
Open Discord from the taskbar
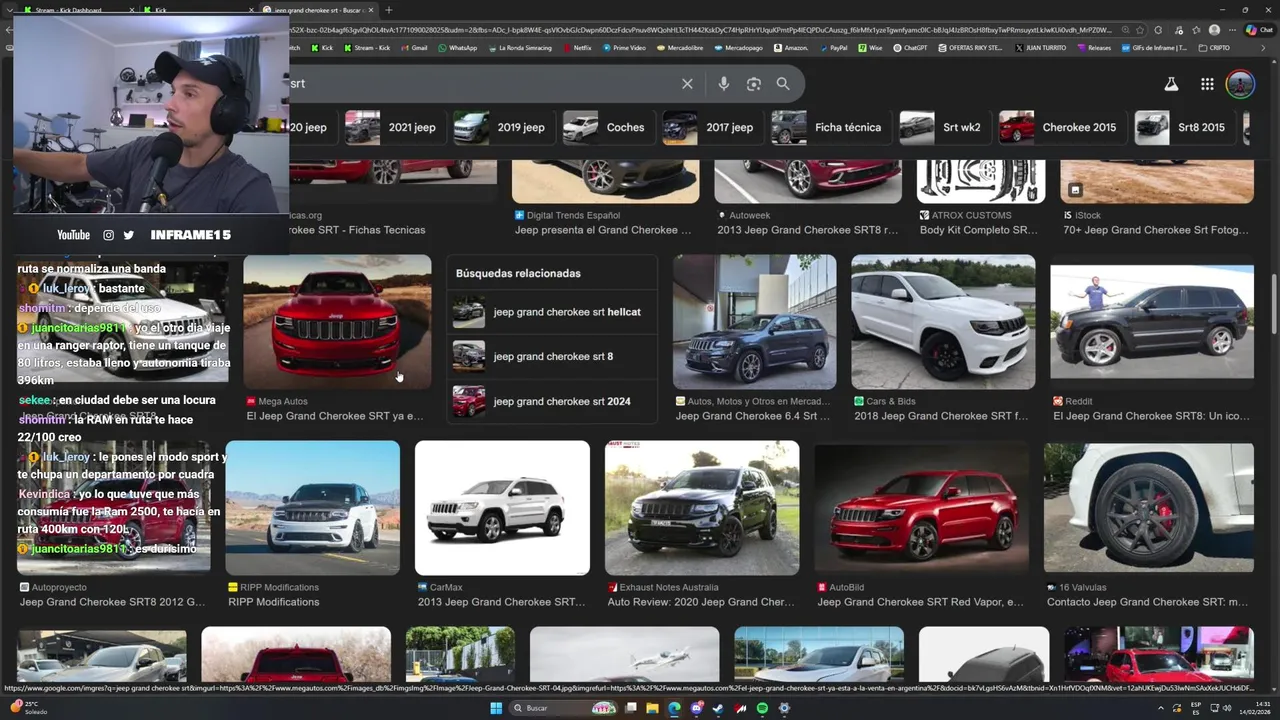point(696,708)
